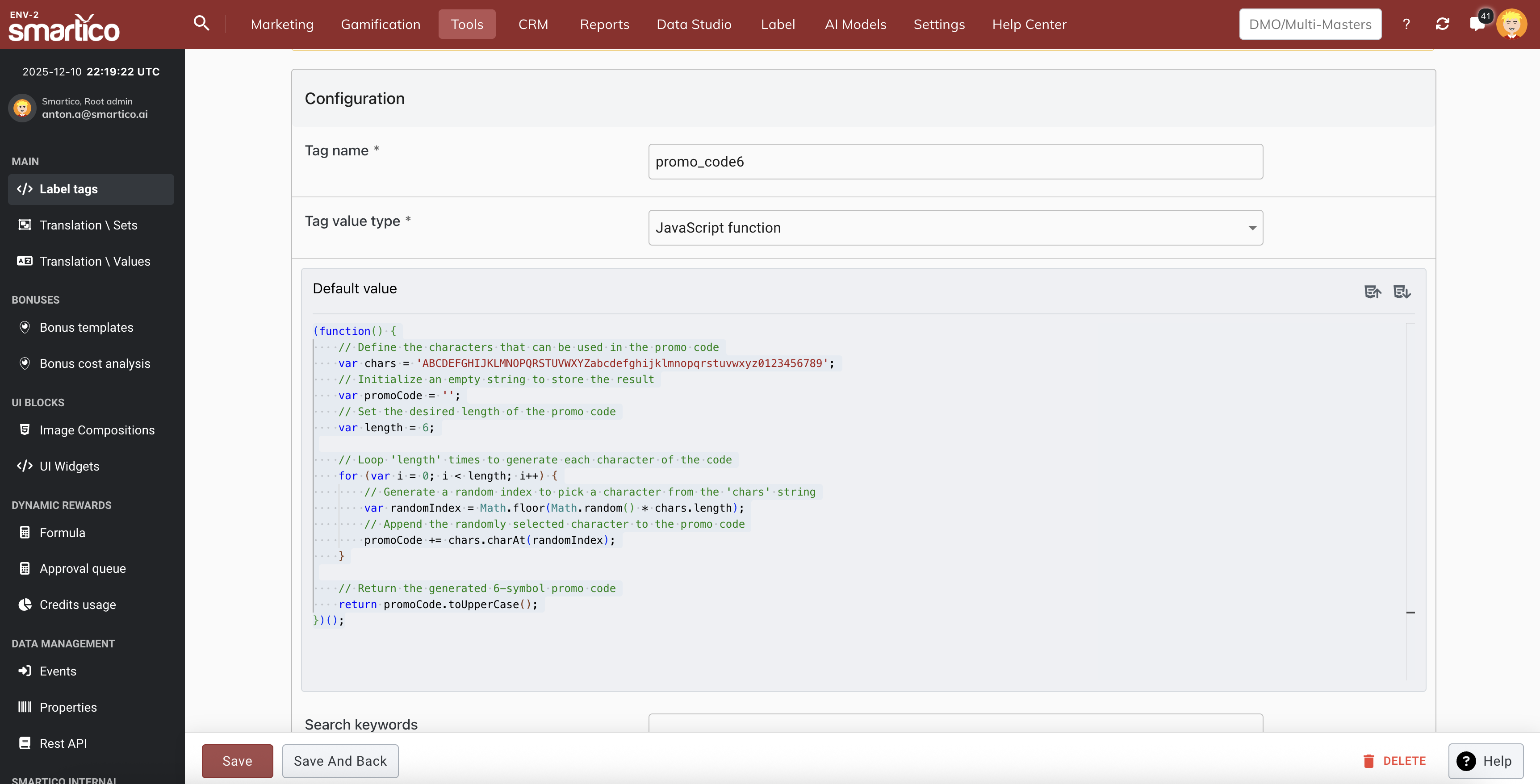
Task: Click the user avatar in top bar
Action: (x=1511, y=24)
